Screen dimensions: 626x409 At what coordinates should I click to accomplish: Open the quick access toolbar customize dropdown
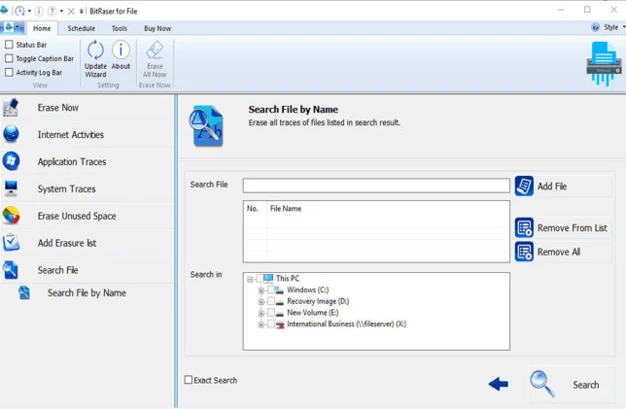81,11
